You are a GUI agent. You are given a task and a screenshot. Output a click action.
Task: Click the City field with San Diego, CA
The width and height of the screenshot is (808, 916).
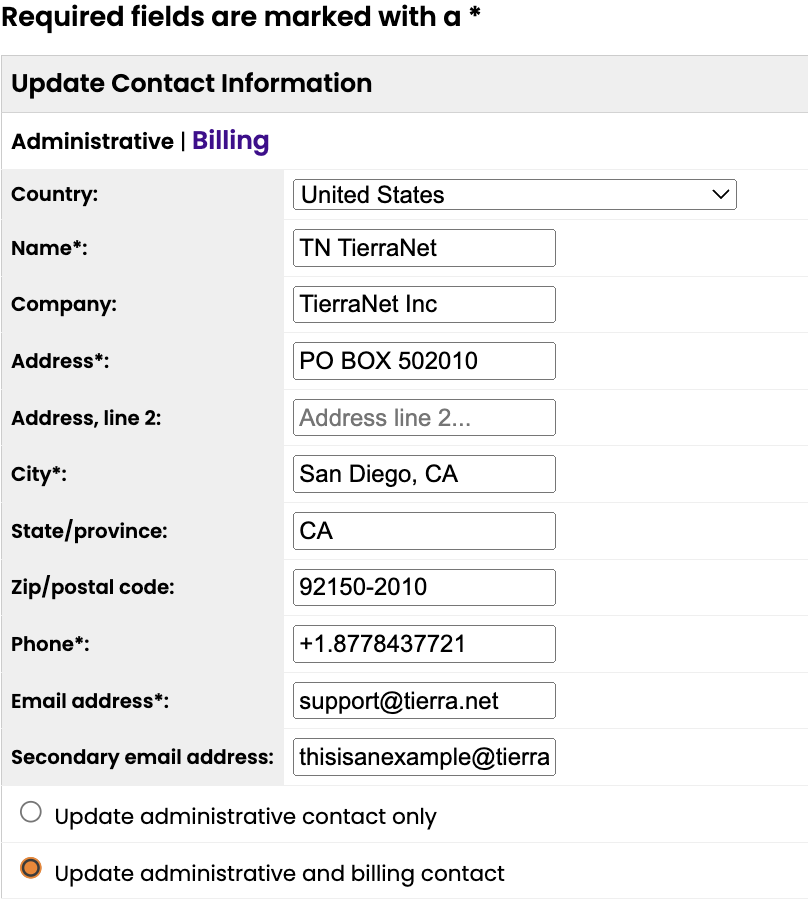424,474
